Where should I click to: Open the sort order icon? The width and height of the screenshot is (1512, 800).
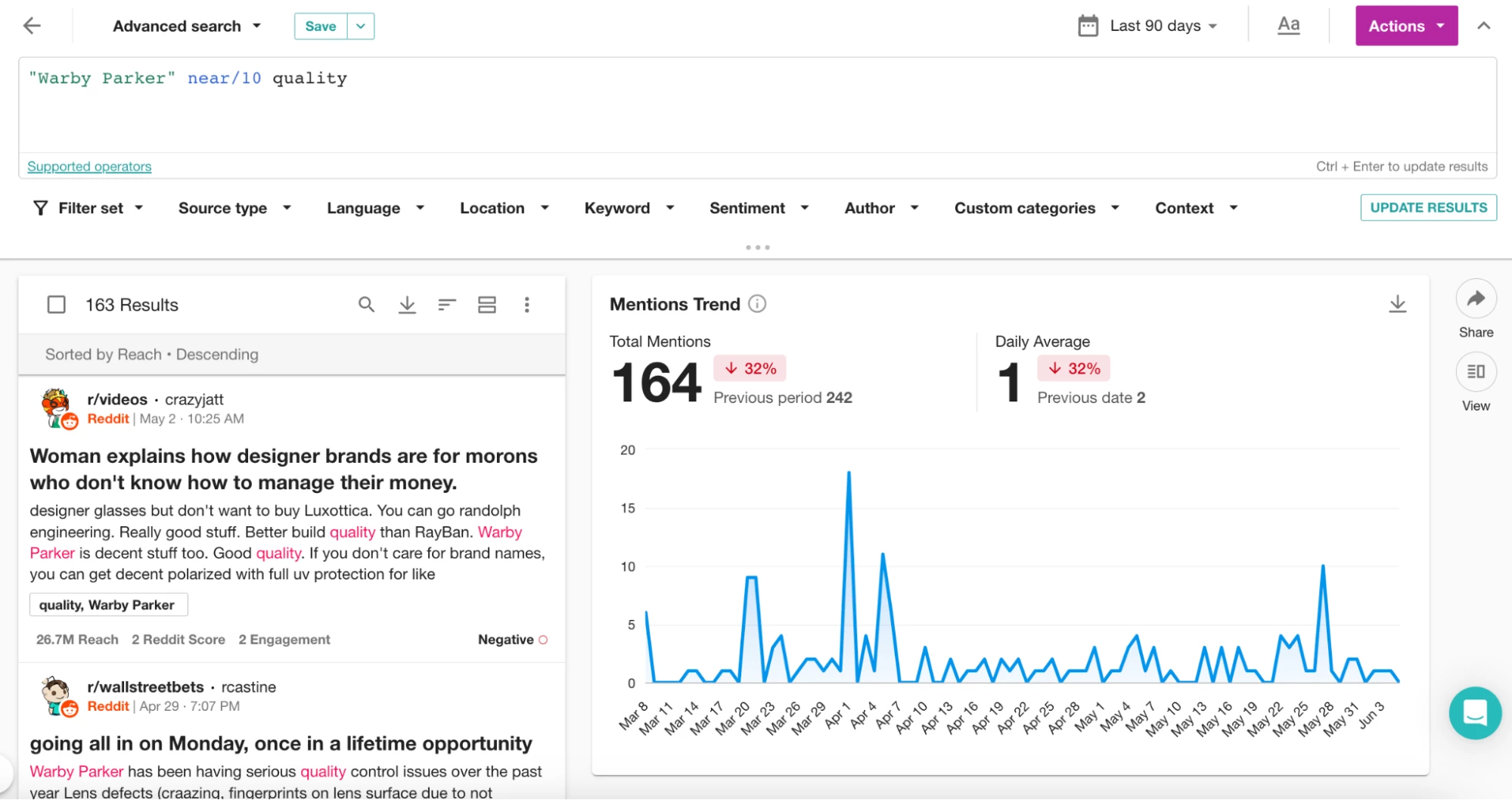click(x=447, y=305)
